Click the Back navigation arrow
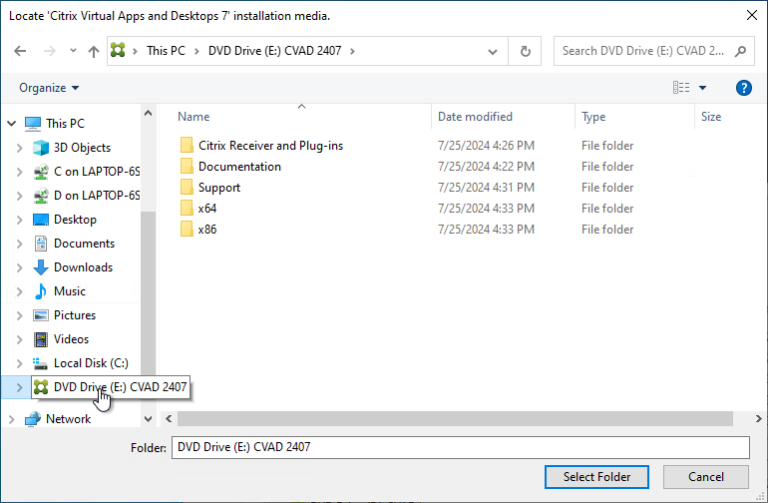The image size is (768, 503). coord(21,51)
